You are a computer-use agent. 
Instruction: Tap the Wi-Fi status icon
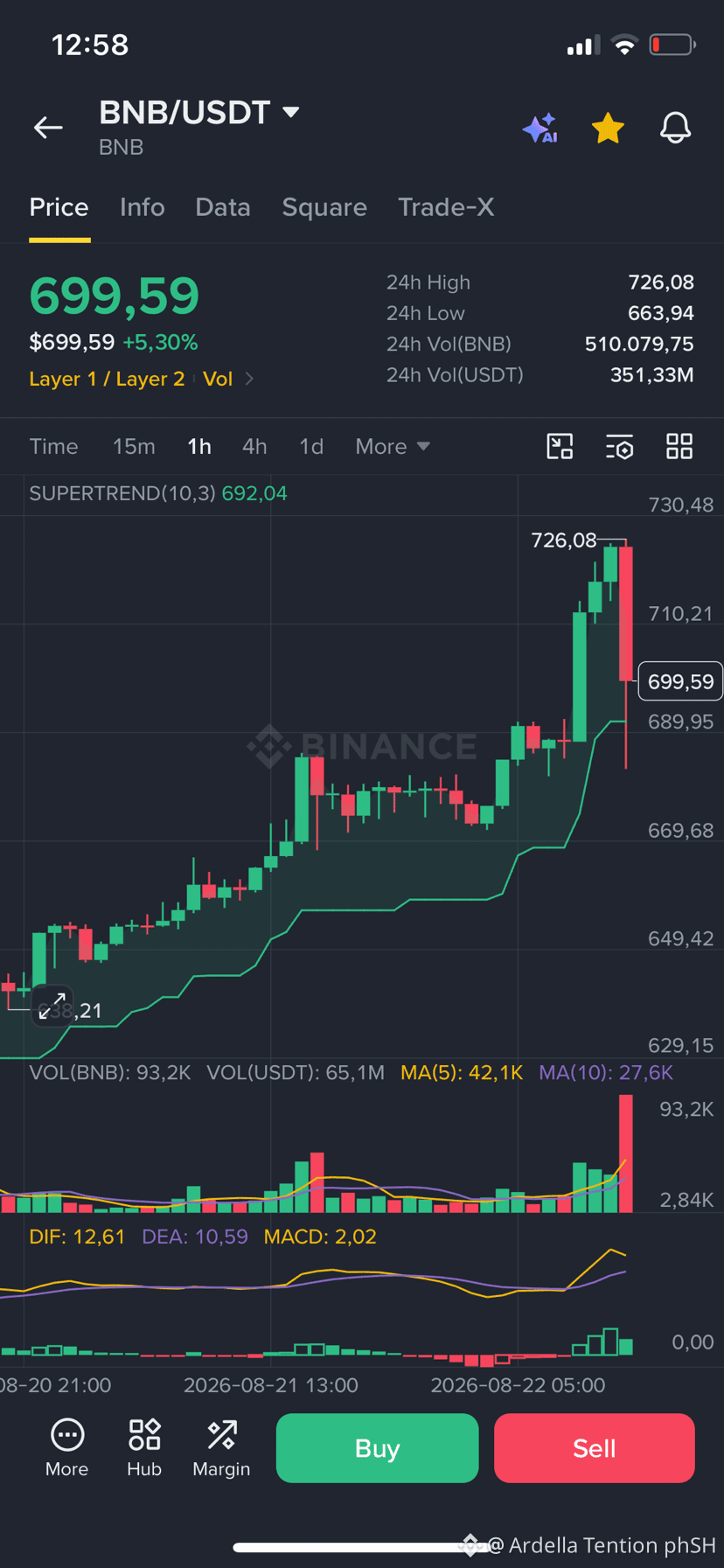tap(624, 45)
